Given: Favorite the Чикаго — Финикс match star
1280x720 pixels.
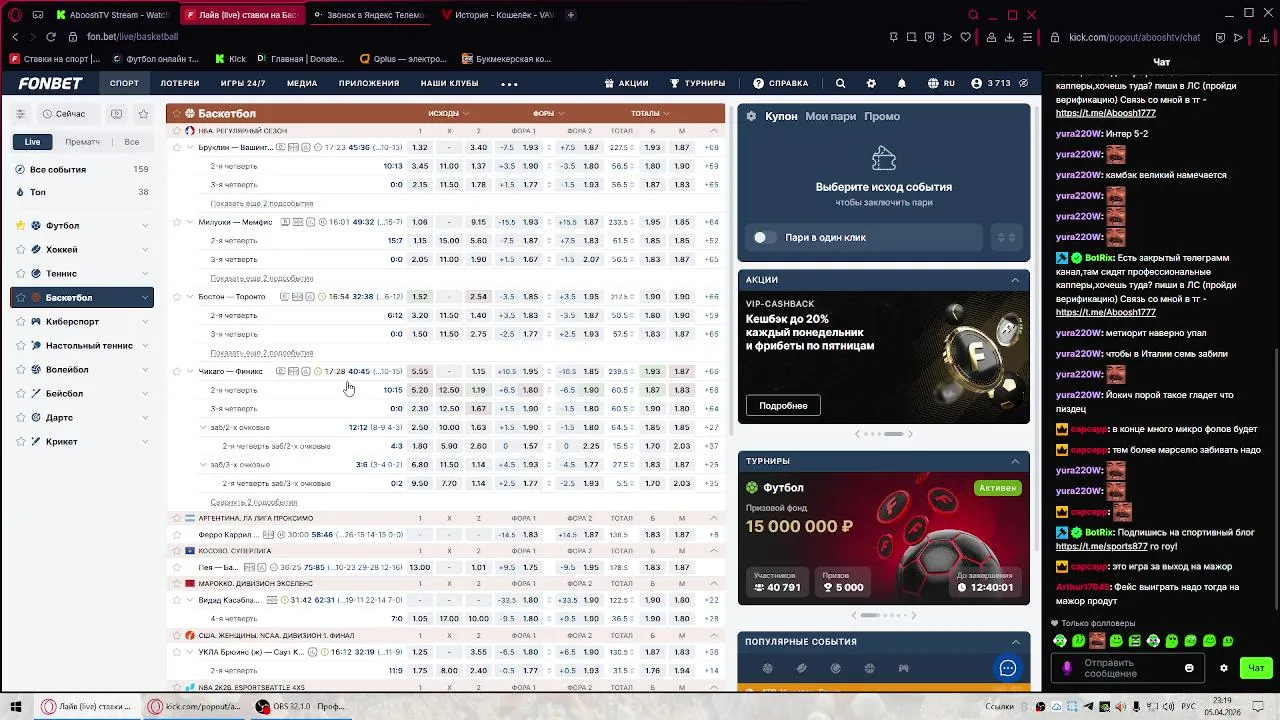Looking at the screenshot, I should click(x=177, y=372).
